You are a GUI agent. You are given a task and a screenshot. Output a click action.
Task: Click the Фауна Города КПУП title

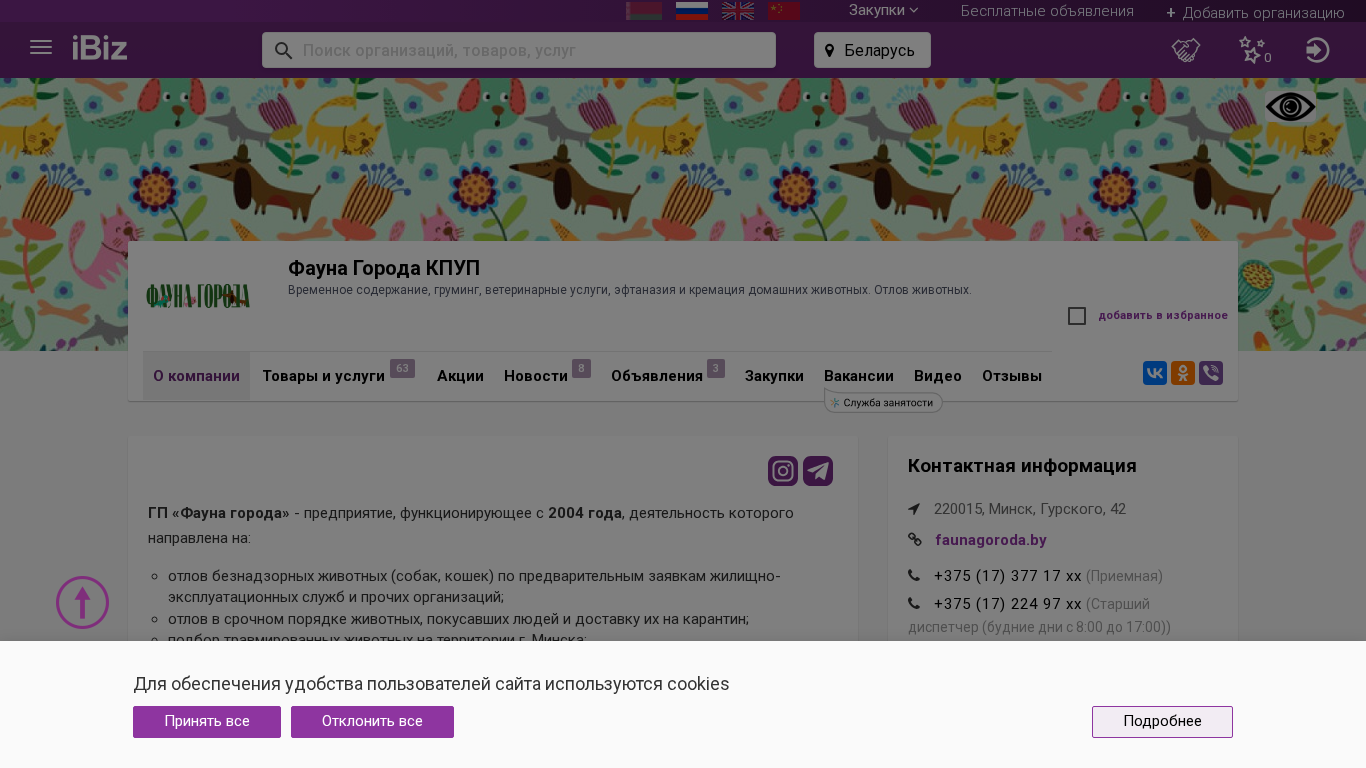pyautogui.click(x=384, y=268)
